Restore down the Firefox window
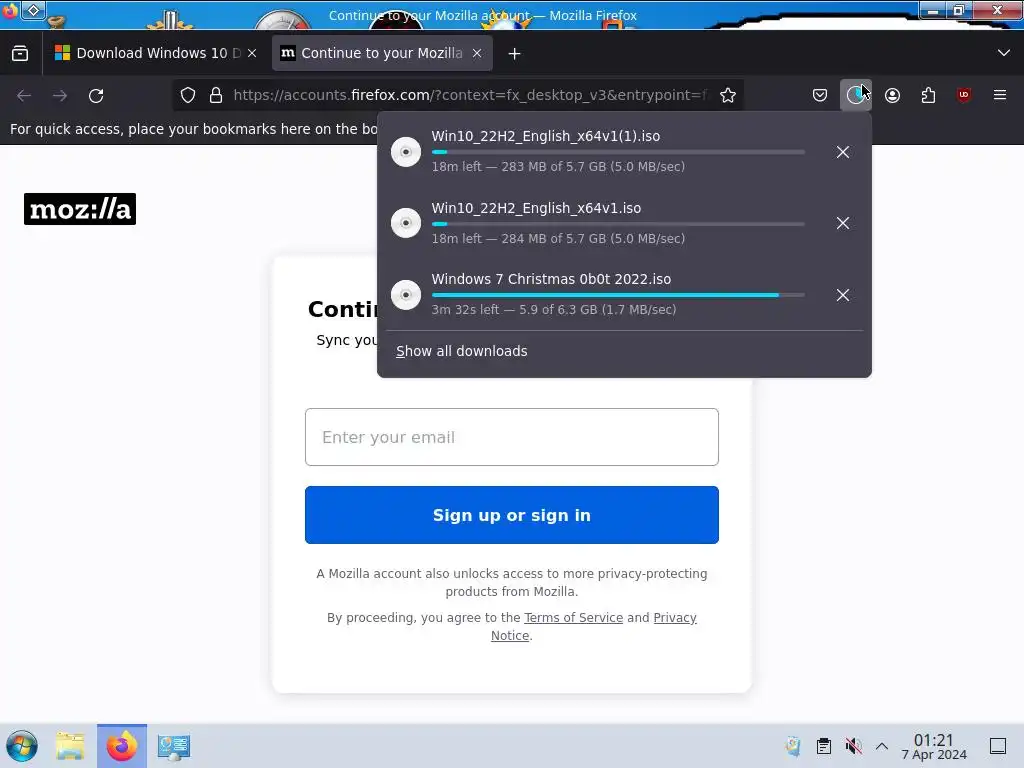This screenshot has width=1024, height=768. pos(959,10)
